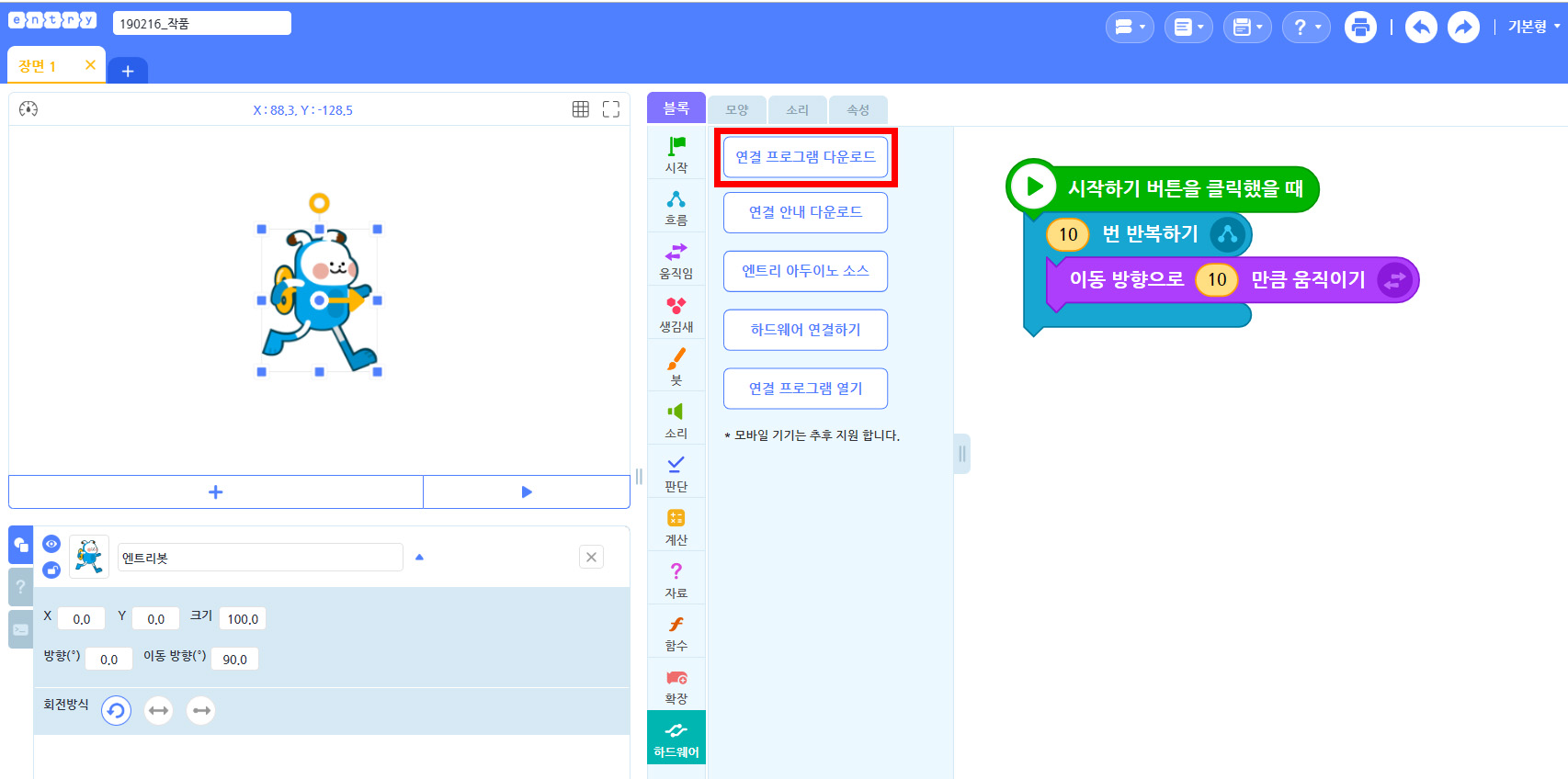Click the redo arrow icon
Image resolution: width=1568 pixels, height=779 pixels.
coord(1463,28)
